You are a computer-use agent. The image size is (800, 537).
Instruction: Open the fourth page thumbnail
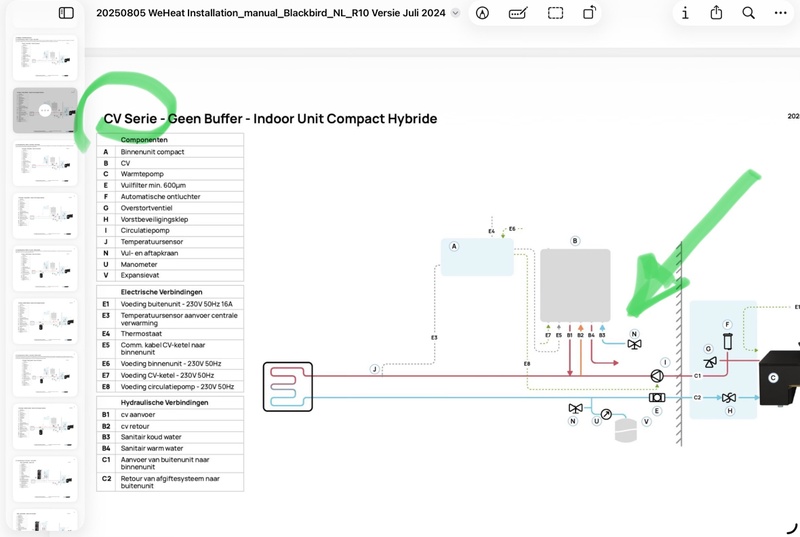point(45,216)
